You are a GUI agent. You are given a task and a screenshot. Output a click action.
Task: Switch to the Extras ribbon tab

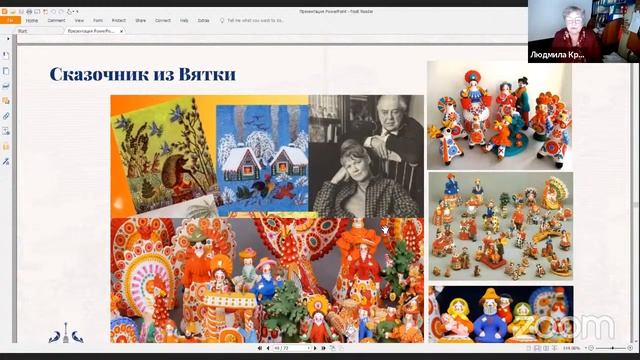[x=203, y=20]
